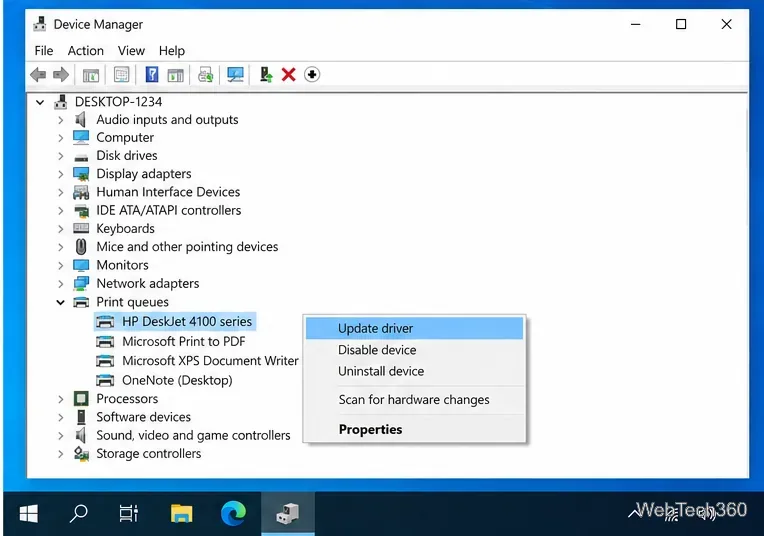Click the Device Manager taskbar button
This screenshot has width=764, height=536.
tap(288, 514)
